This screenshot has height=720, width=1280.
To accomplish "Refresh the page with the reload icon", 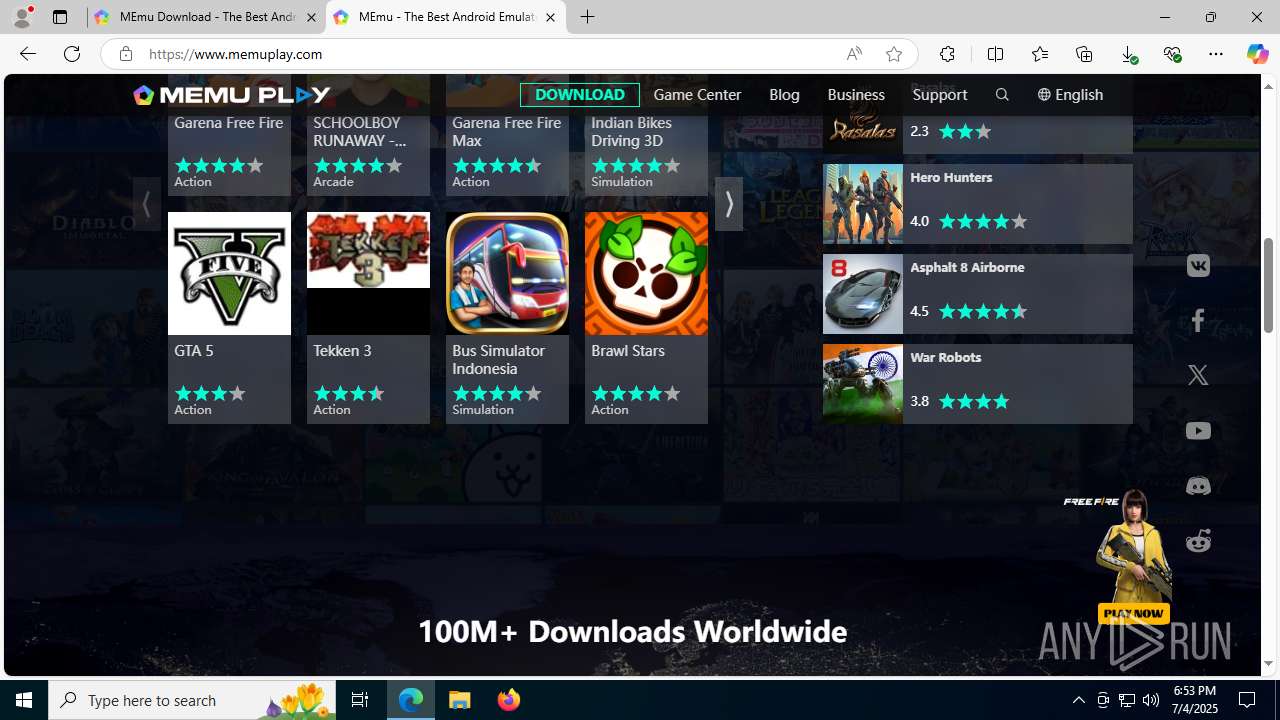I will click(72, 54).
